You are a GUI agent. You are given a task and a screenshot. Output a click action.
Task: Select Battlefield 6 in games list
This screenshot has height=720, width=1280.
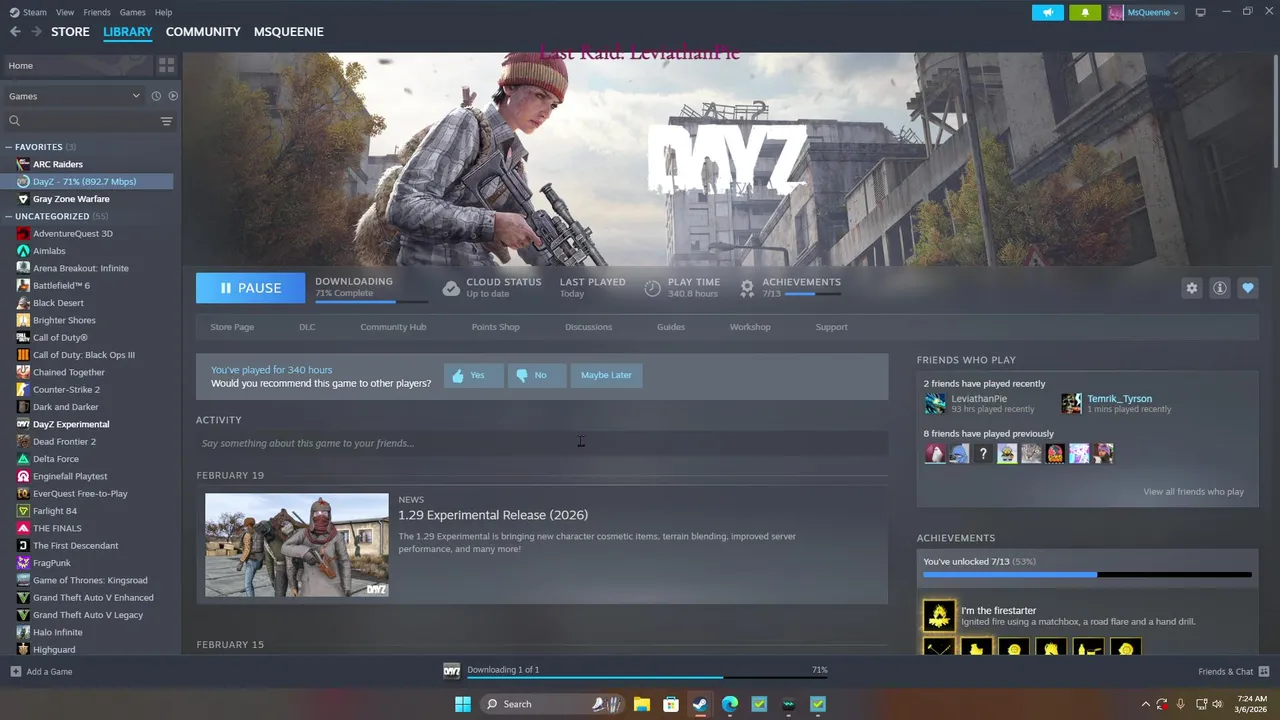tap(61, 286)
